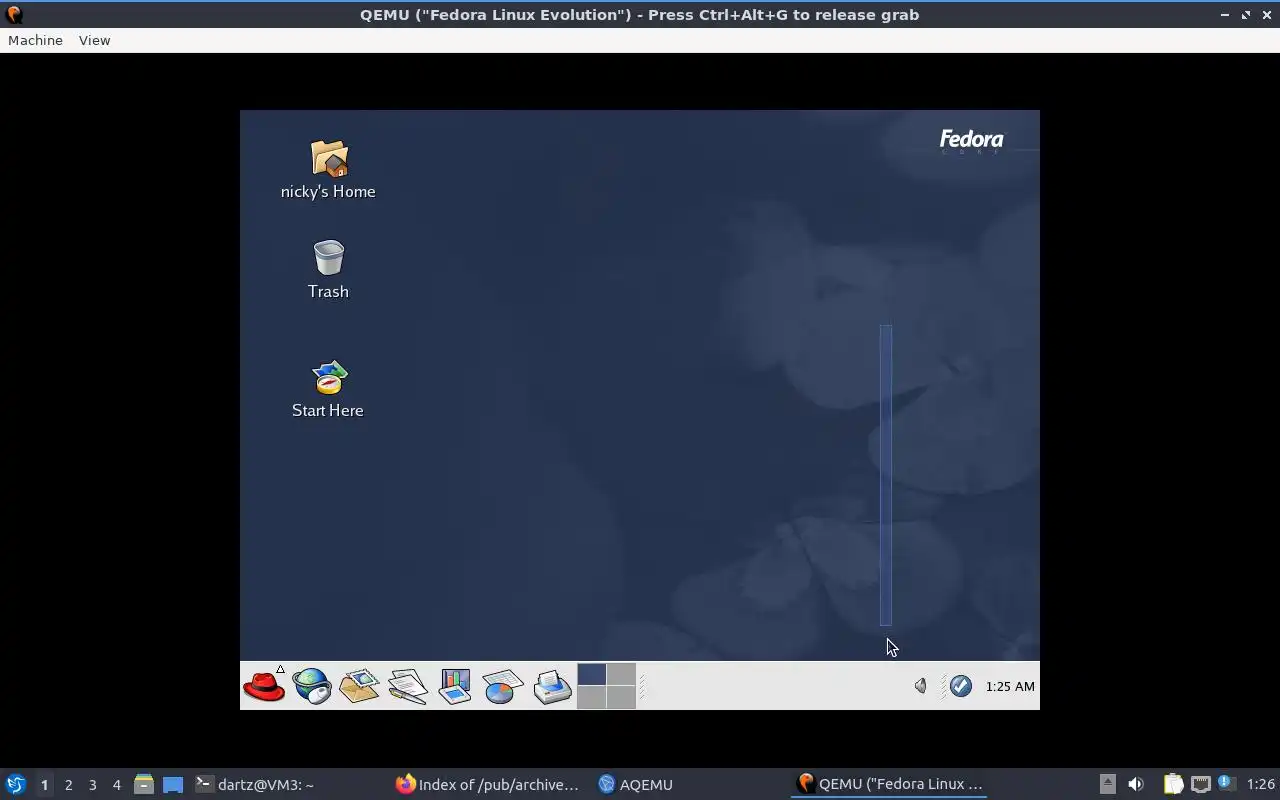This screenshot has width=1280, height=800.
Task: Switch to host workspace 1
Action: 44,785
